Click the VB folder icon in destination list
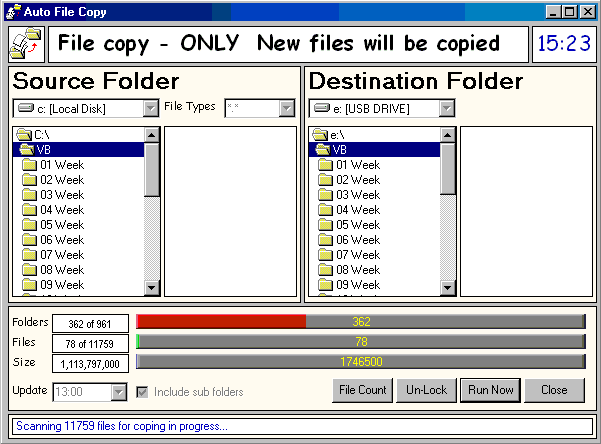 (x=323, y=150)
